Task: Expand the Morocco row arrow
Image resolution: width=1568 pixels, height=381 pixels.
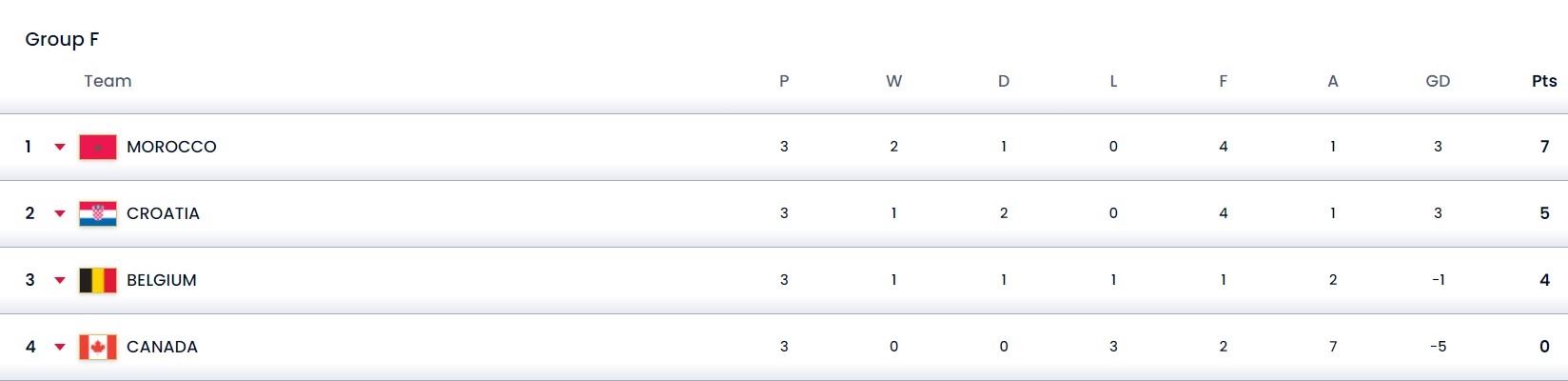Action: [x=60, y=147]
